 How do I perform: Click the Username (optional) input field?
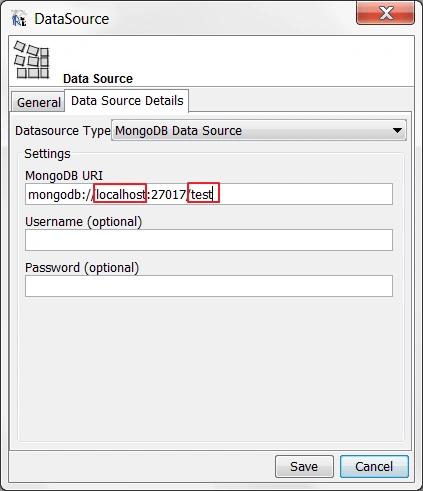pyautogui.click(x=209, y=240)
